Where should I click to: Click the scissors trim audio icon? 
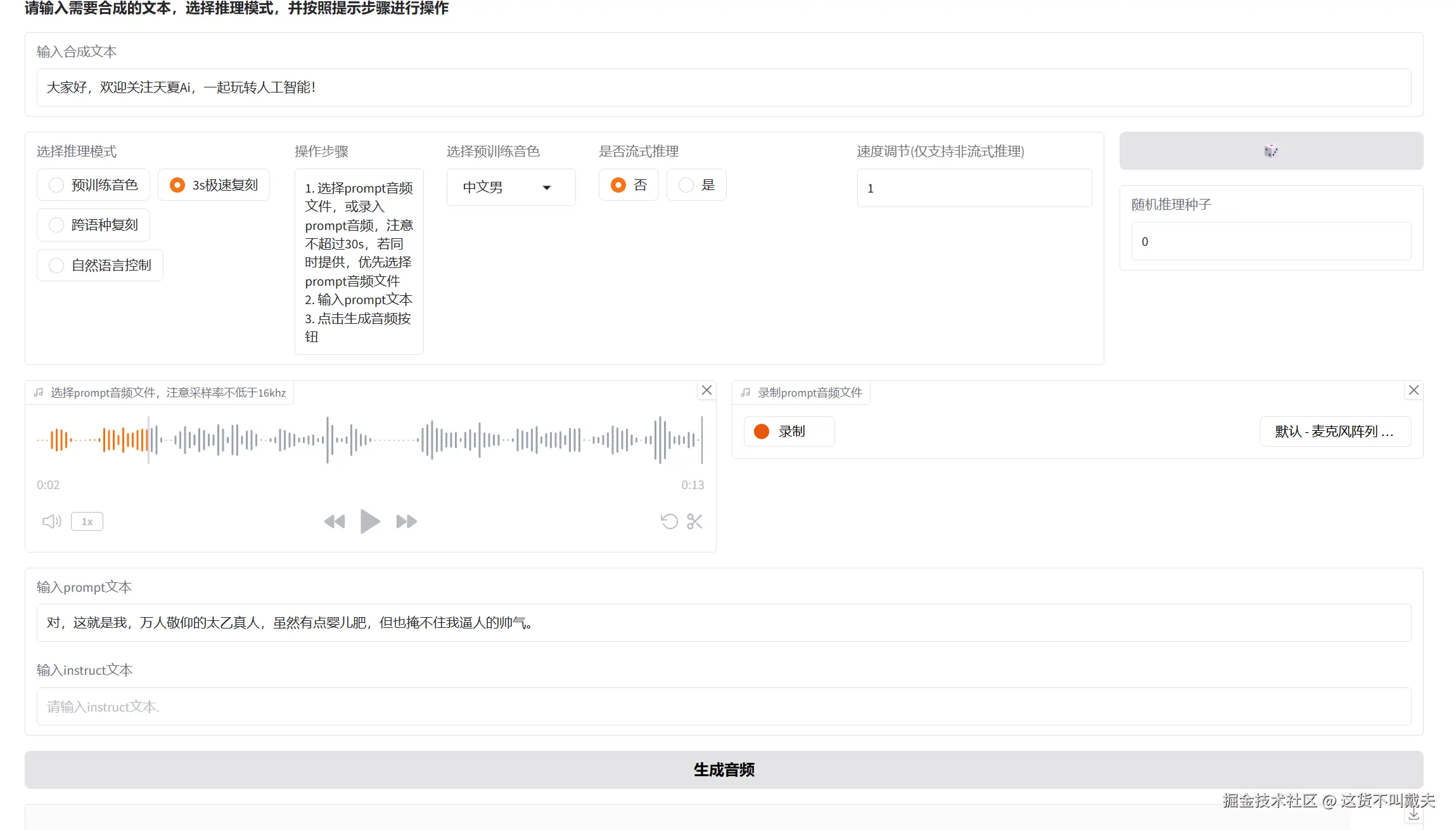[x=694, y=521]
